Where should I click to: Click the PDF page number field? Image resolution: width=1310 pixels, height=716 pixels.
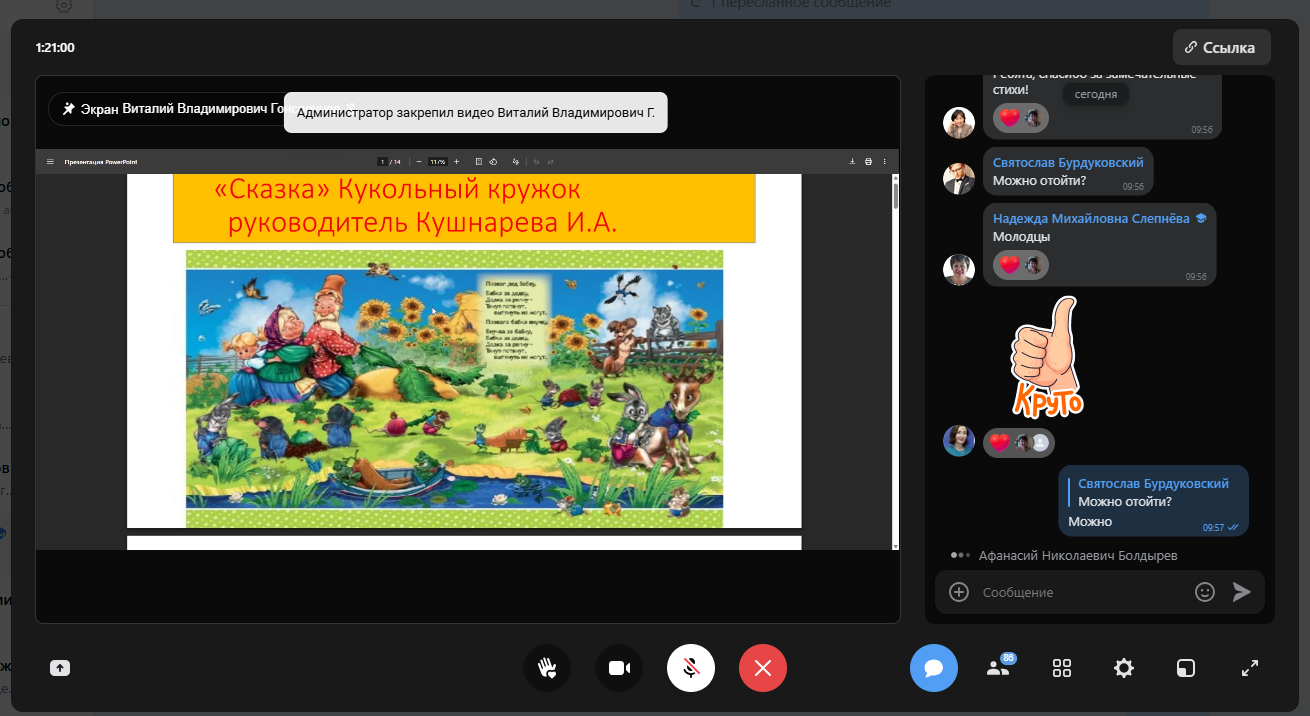point(382,161)
